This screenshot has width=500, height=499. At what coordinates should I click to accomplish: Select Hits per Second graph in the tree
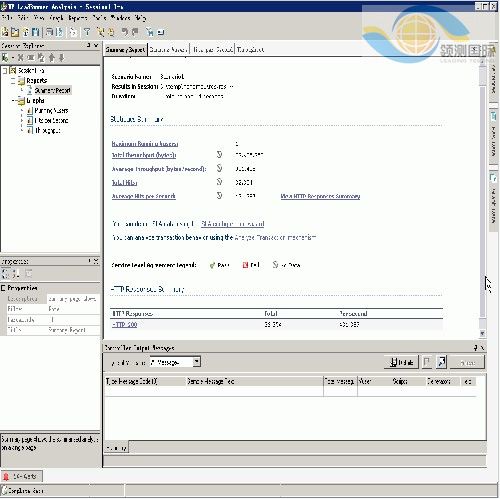click(x=51, y=120)
